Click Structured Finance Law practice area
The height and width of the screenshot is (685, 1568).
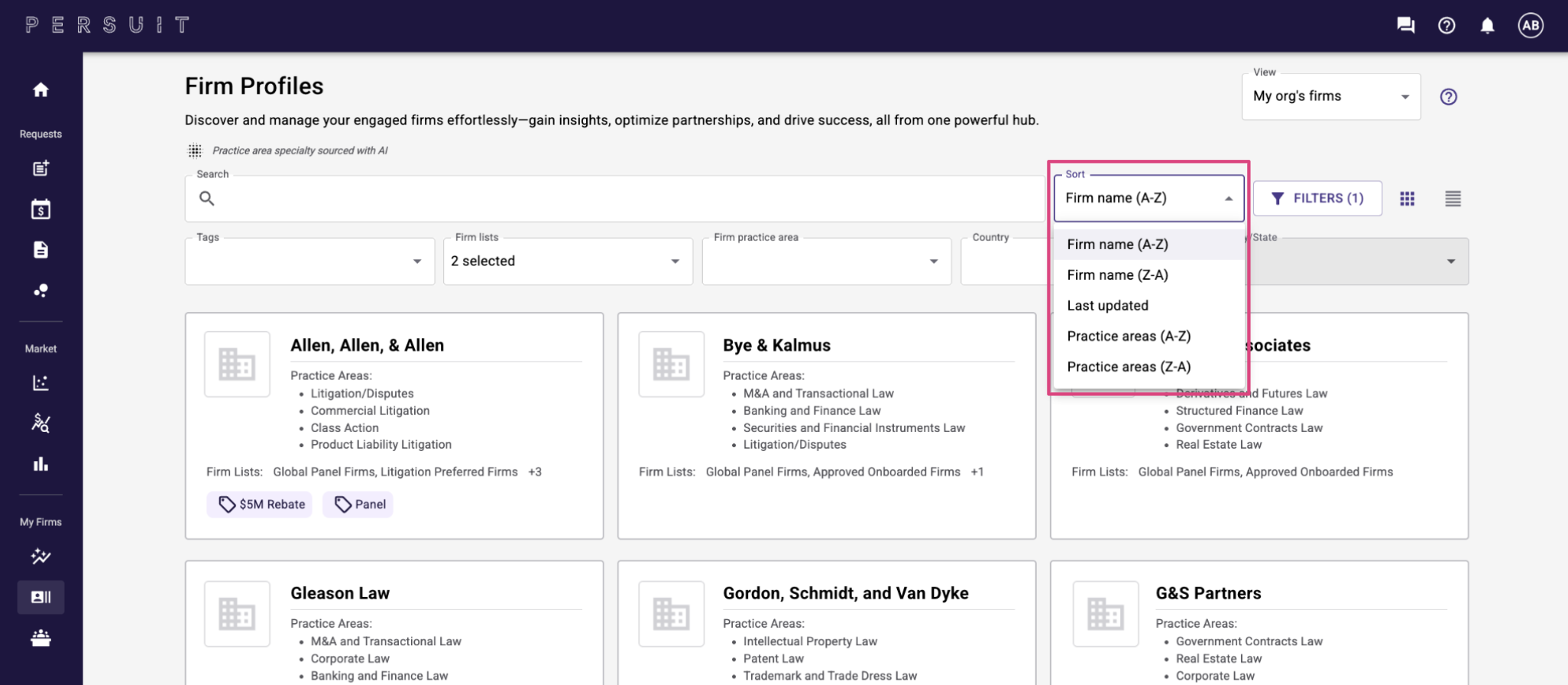pyautogui.click(x=1239, y=411)
